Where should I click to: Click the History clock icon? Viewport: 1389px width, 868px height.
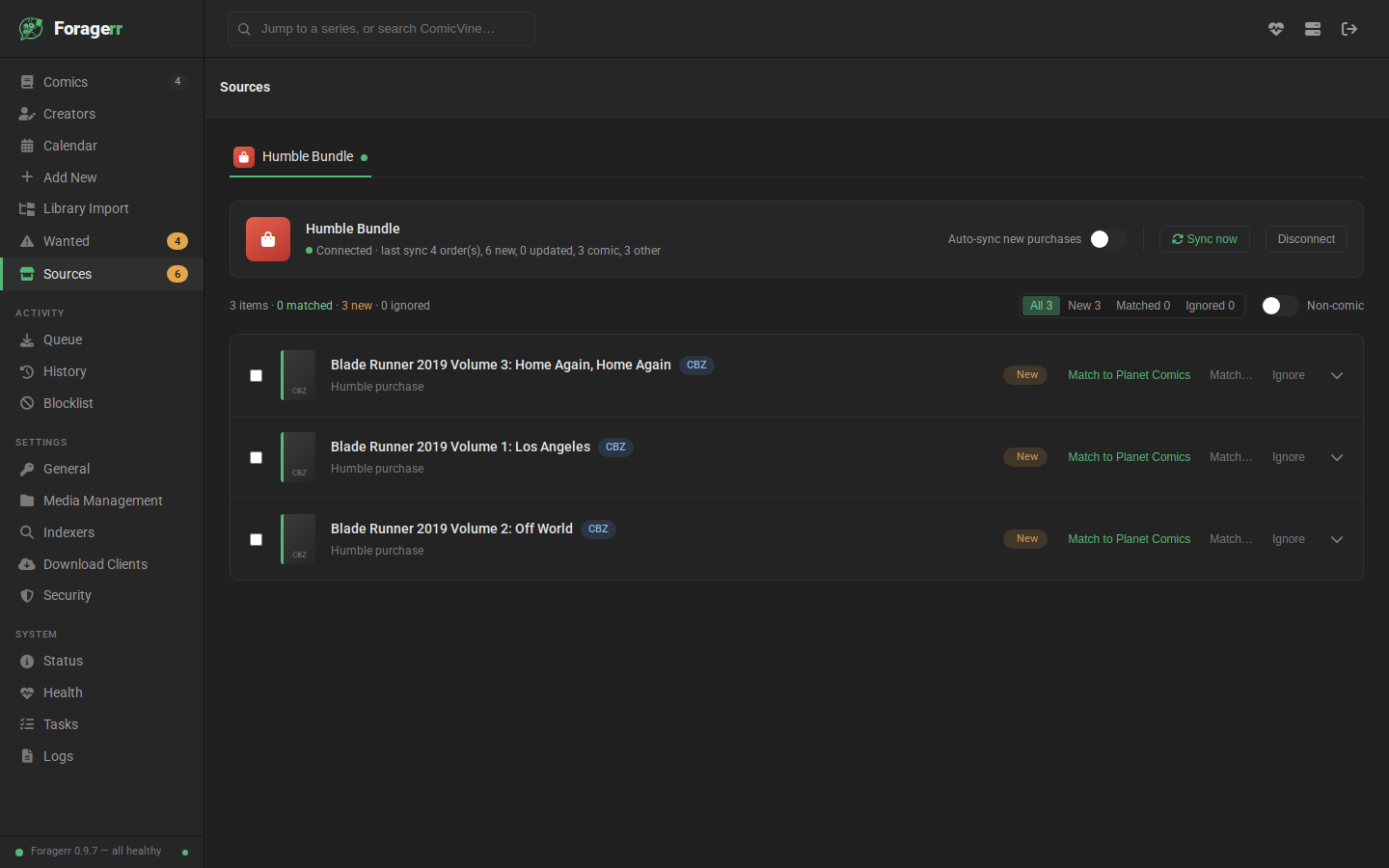[27, 371]
